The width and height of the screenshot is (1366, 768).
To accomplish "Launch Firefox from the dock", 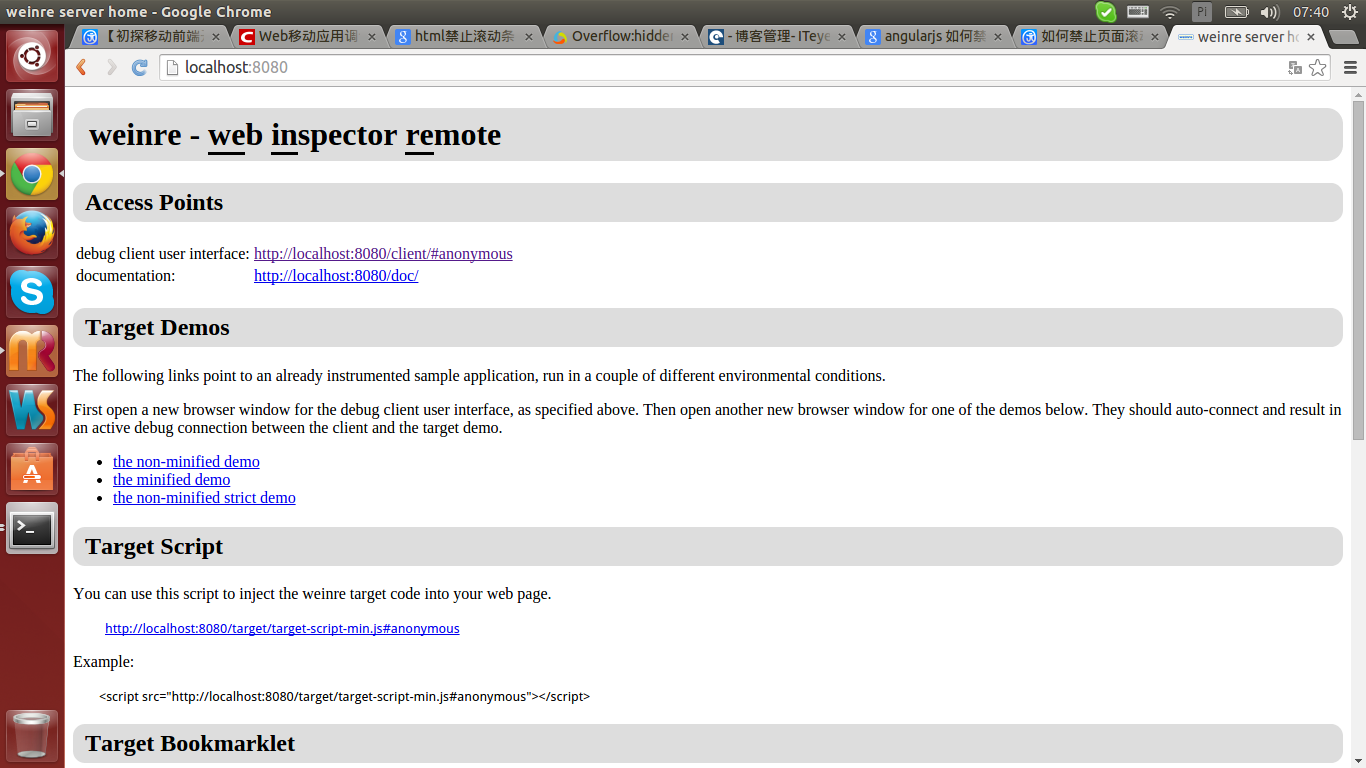I will 32,233.
